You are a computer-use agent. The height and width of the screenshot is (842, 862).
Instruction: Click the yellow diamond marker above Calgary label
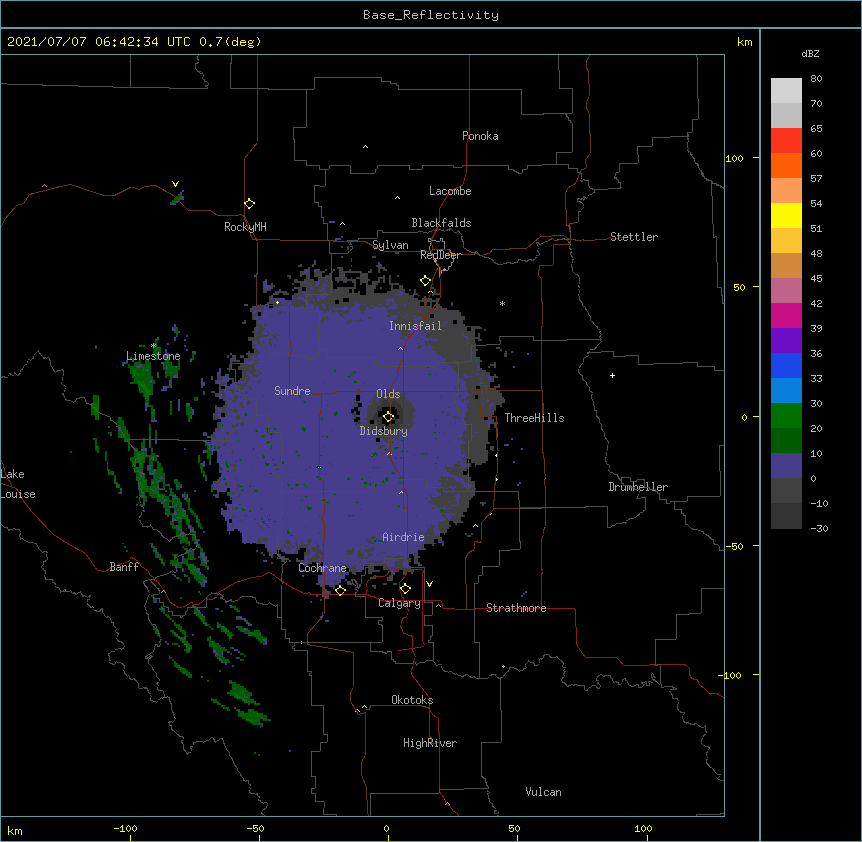pos(405,589)
